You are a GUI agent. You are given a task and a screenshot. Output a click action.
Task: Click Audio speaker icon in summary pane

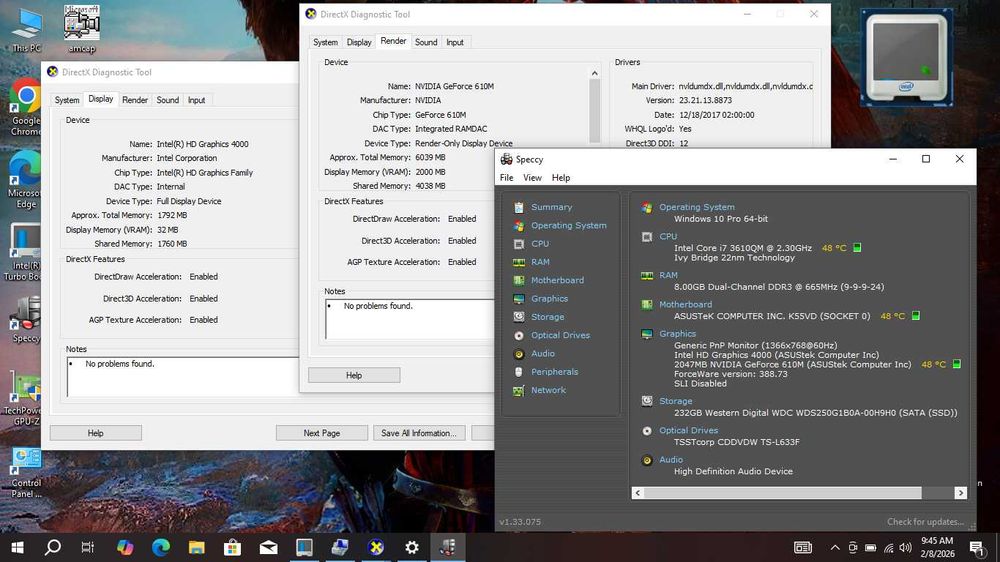pos(647,461)
